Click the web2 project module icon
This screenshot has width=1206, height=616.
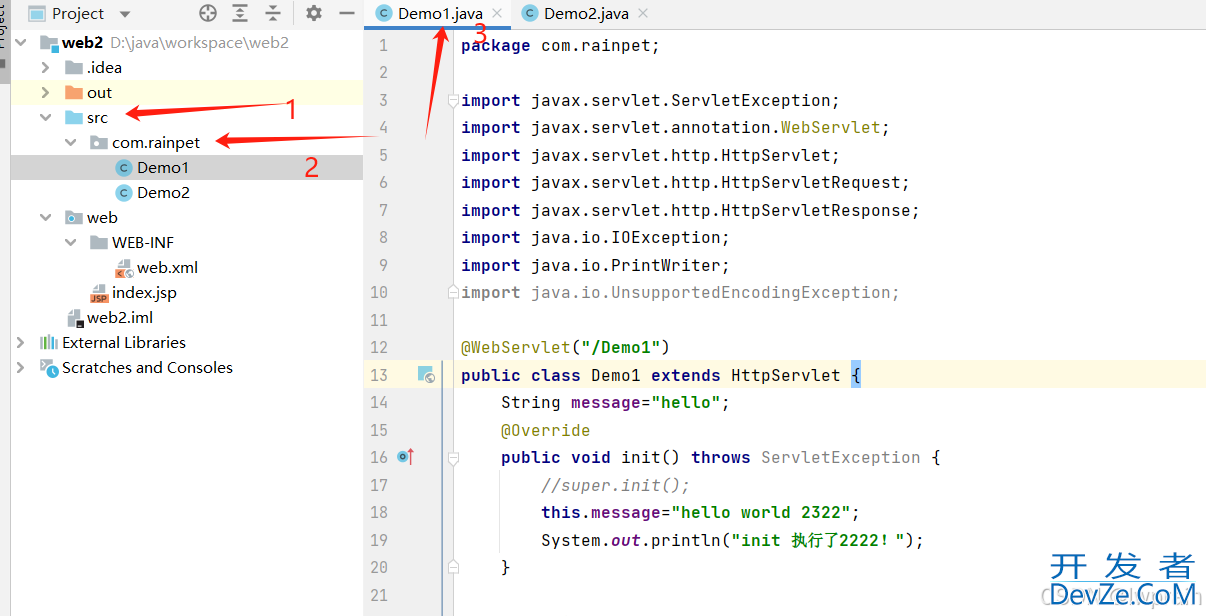coord(49,43)
